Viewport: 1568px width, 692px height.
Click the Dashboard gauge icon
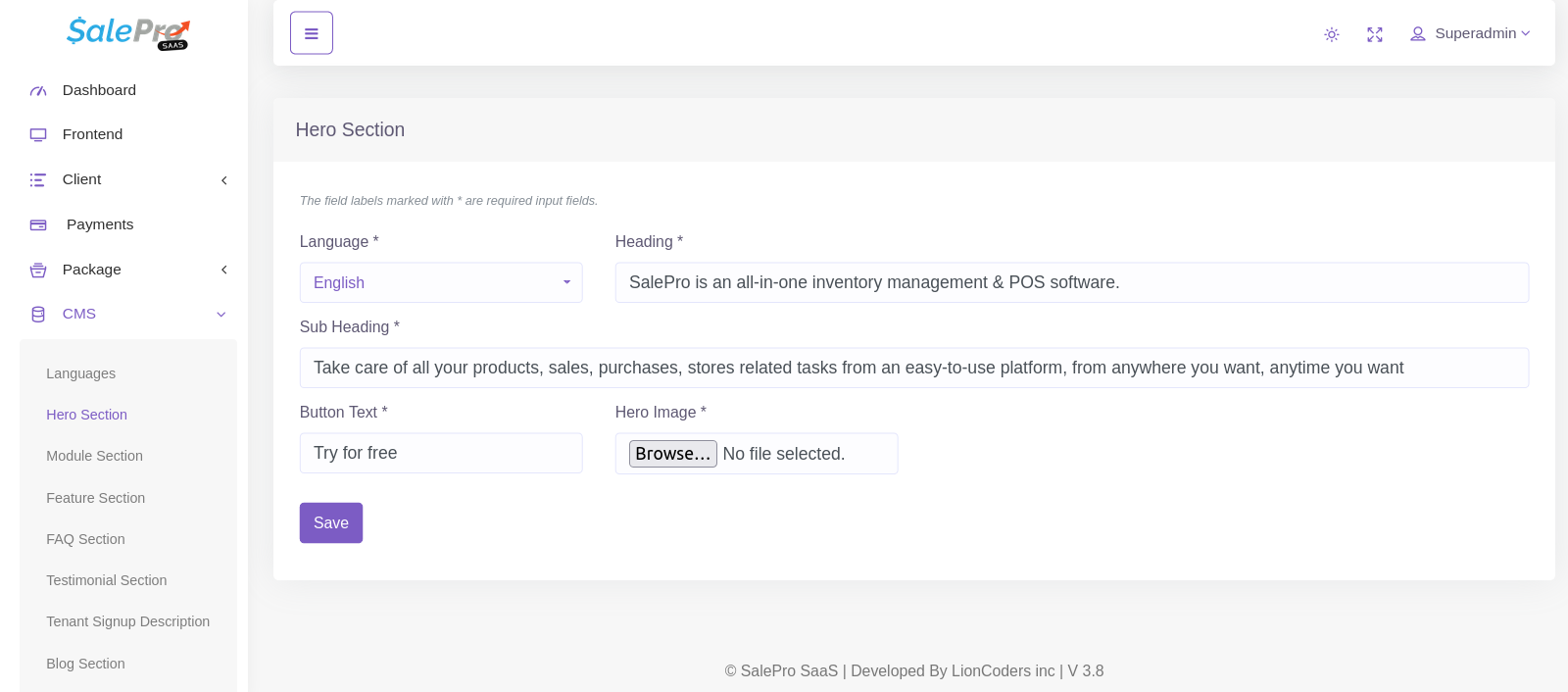[x=38, y=90]
